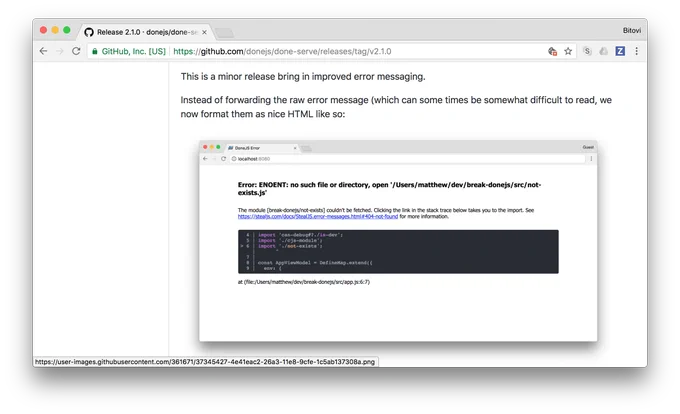Open the circular S extension icon
The width and height of the screenshot is (680, 414).
(x=587, y=51)
